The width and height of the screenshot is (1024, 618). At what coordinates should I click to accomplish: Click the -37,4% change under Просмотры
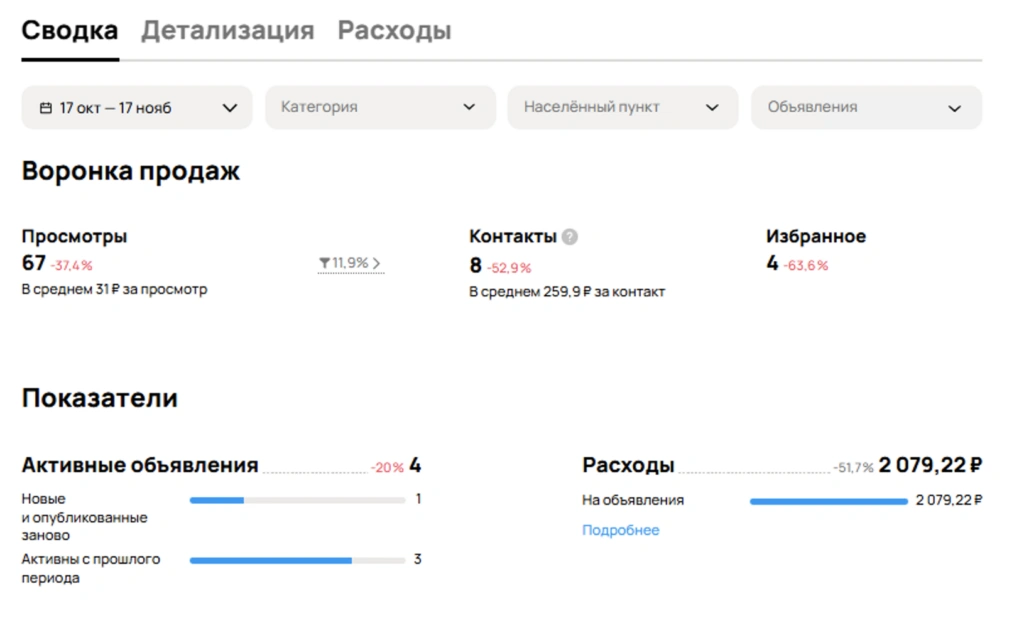click(x=72, y=266)
